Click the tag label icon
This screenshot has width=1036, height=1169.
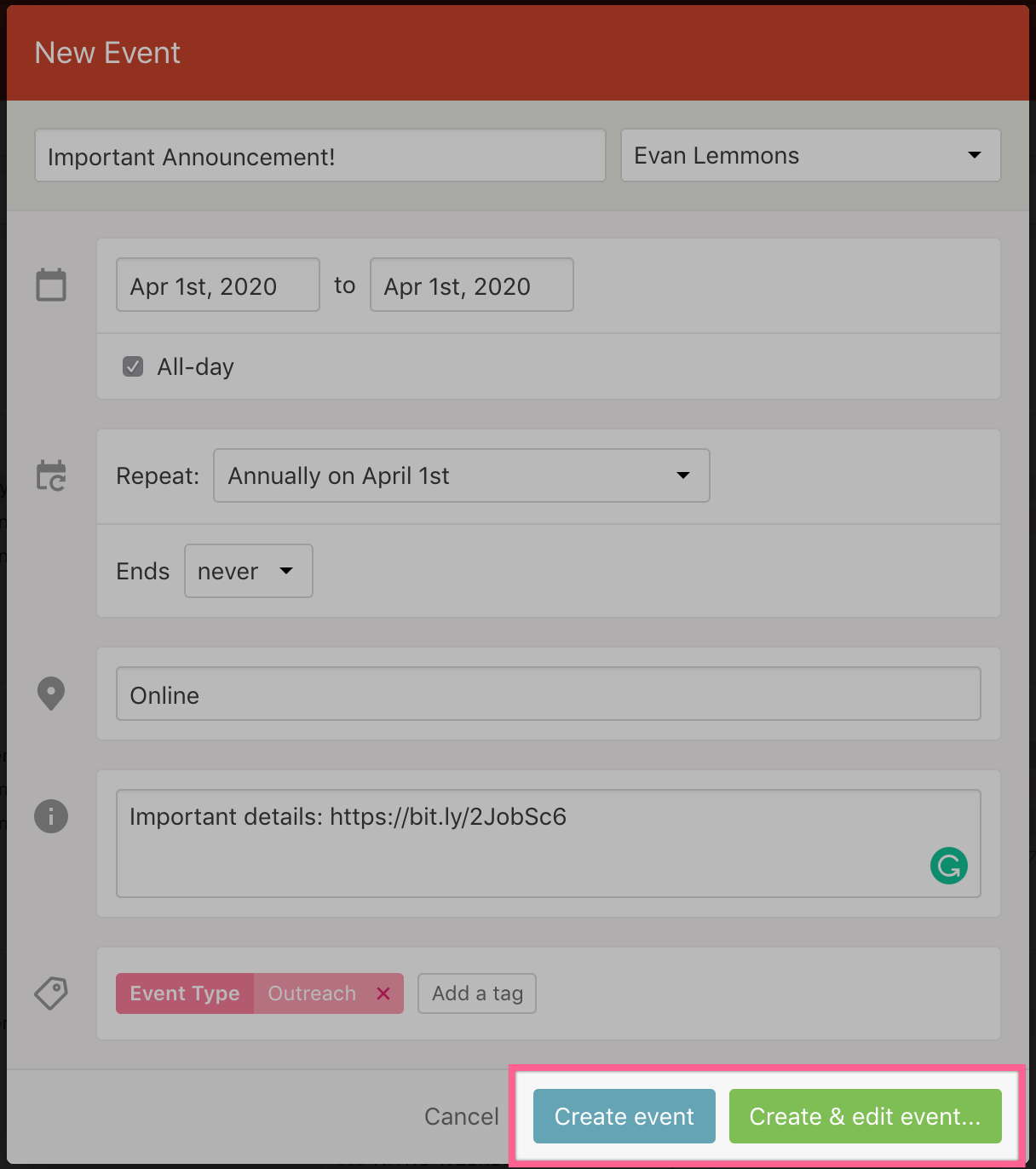coord(51,993)
